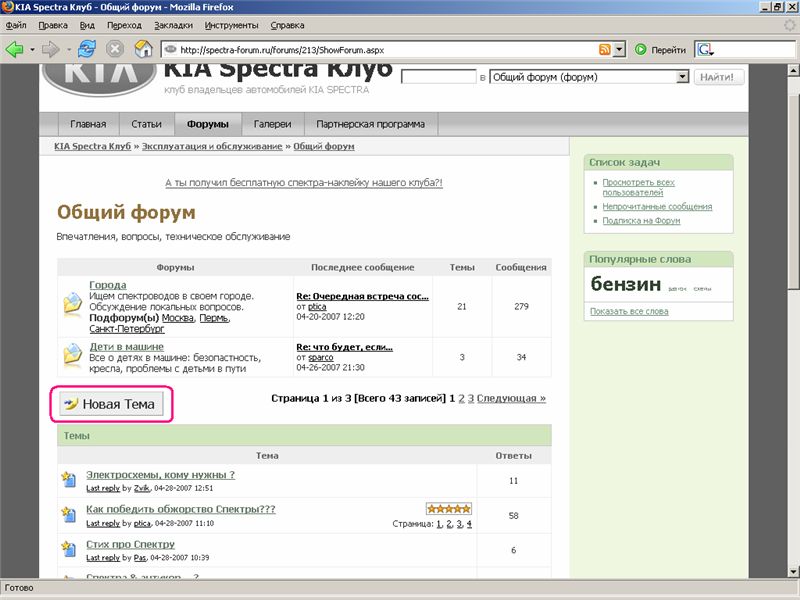
Task: Open the Back button history dropdown arrow
Action: pos(32,49)
